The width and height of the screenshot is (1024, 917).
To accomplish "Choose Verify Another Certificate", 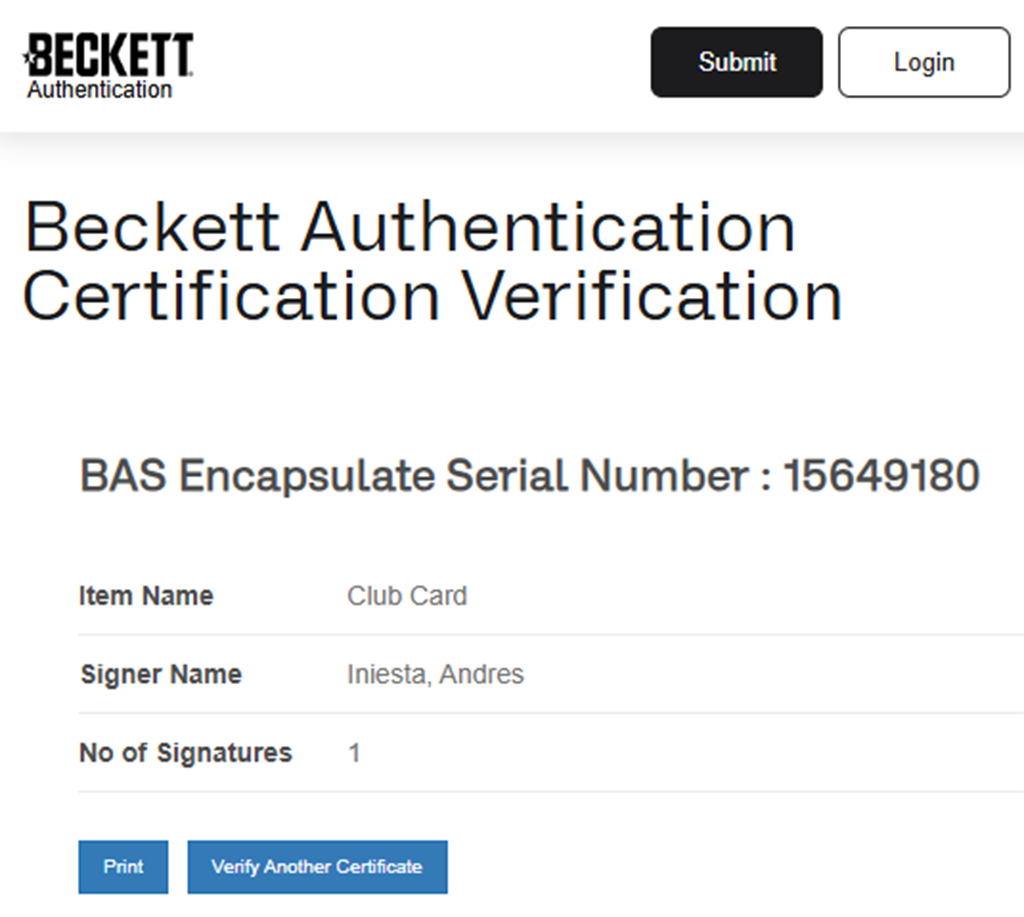I will tap(317, 867).
